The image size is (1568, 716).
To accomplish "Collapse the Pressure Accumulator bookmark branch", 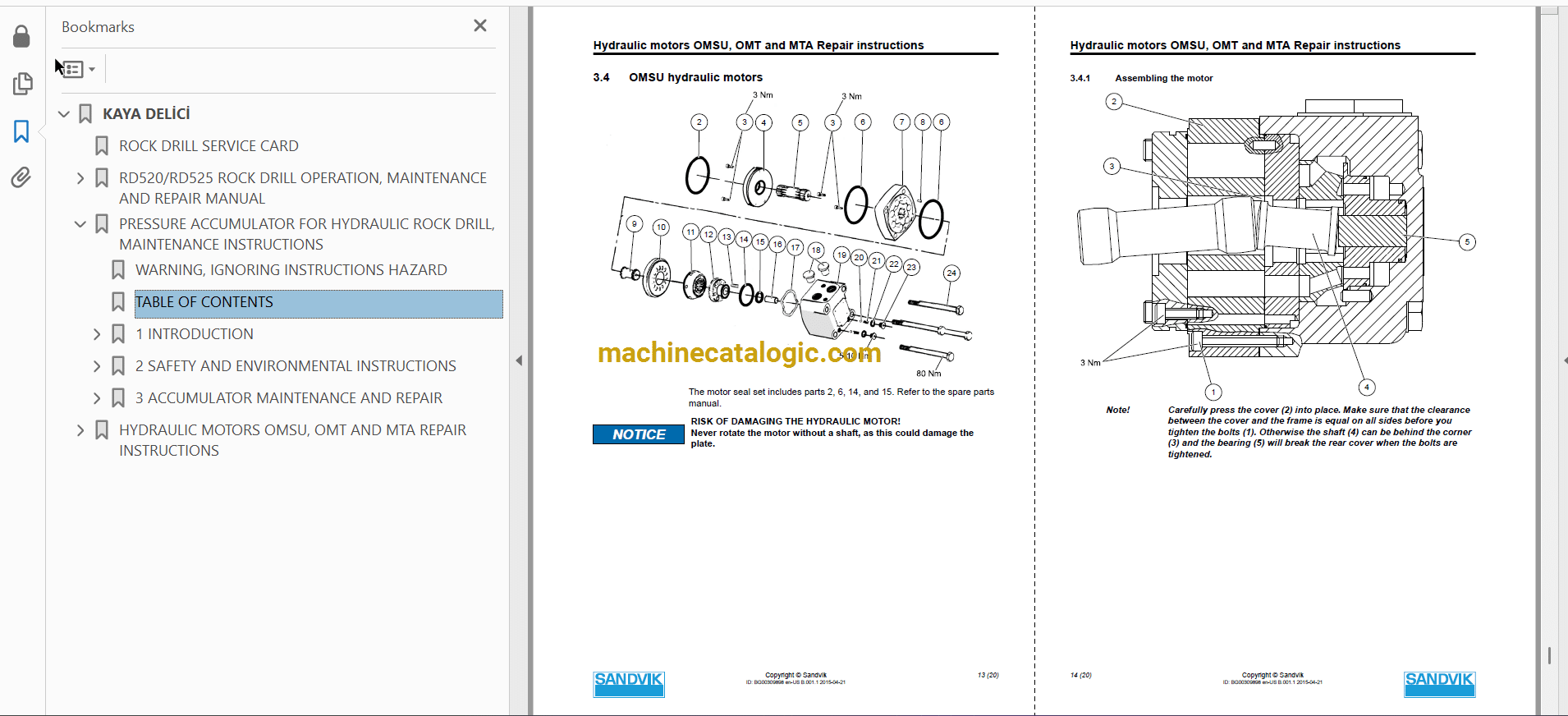I will [x=80, y=224].
